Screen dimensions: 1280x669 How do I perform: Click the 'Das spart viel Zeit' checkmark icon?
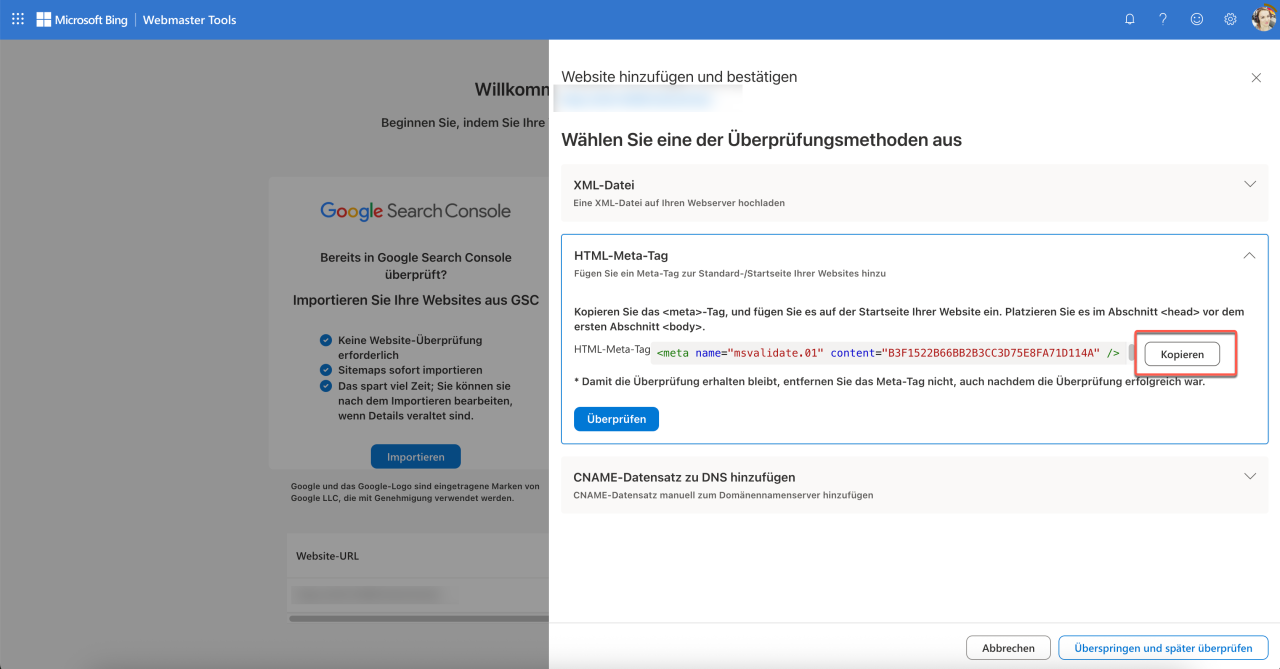pos(326,386)
